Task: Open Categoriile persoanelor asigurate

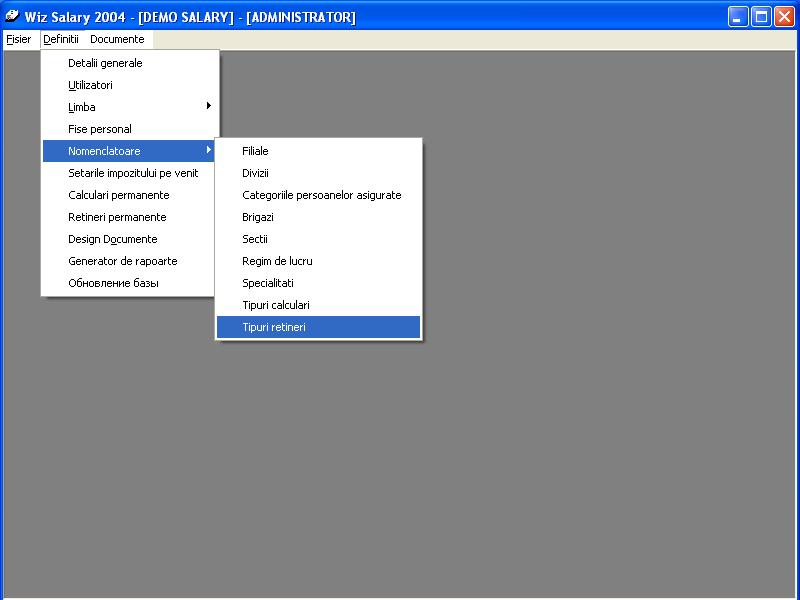Action: [x=321, y=195]
